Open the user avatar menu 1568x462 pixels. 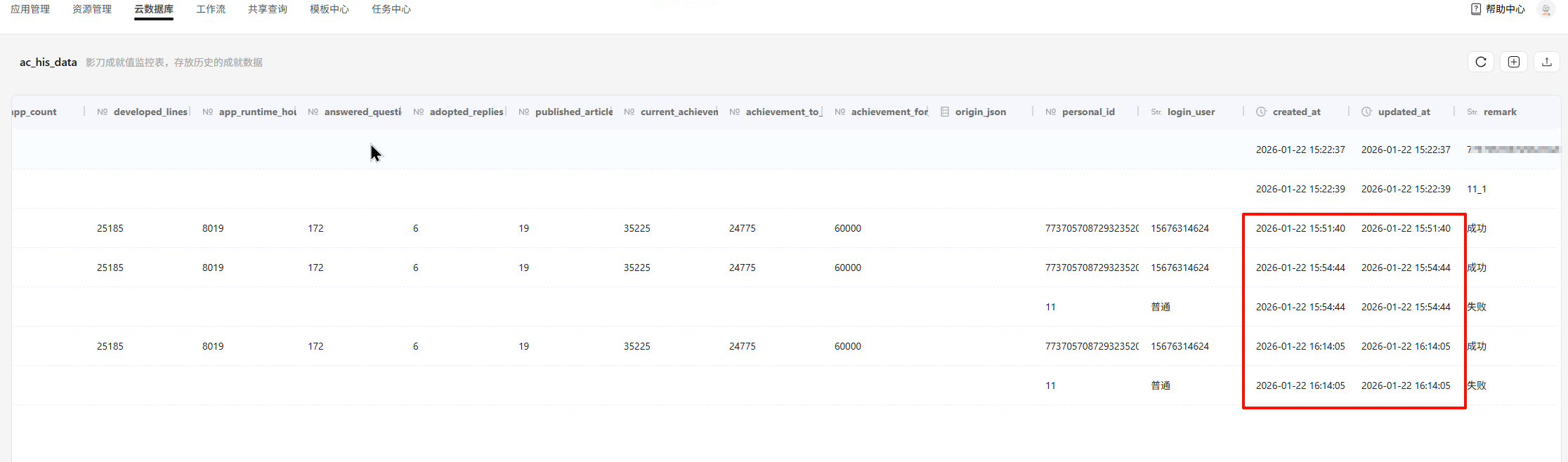point(1546,9)
